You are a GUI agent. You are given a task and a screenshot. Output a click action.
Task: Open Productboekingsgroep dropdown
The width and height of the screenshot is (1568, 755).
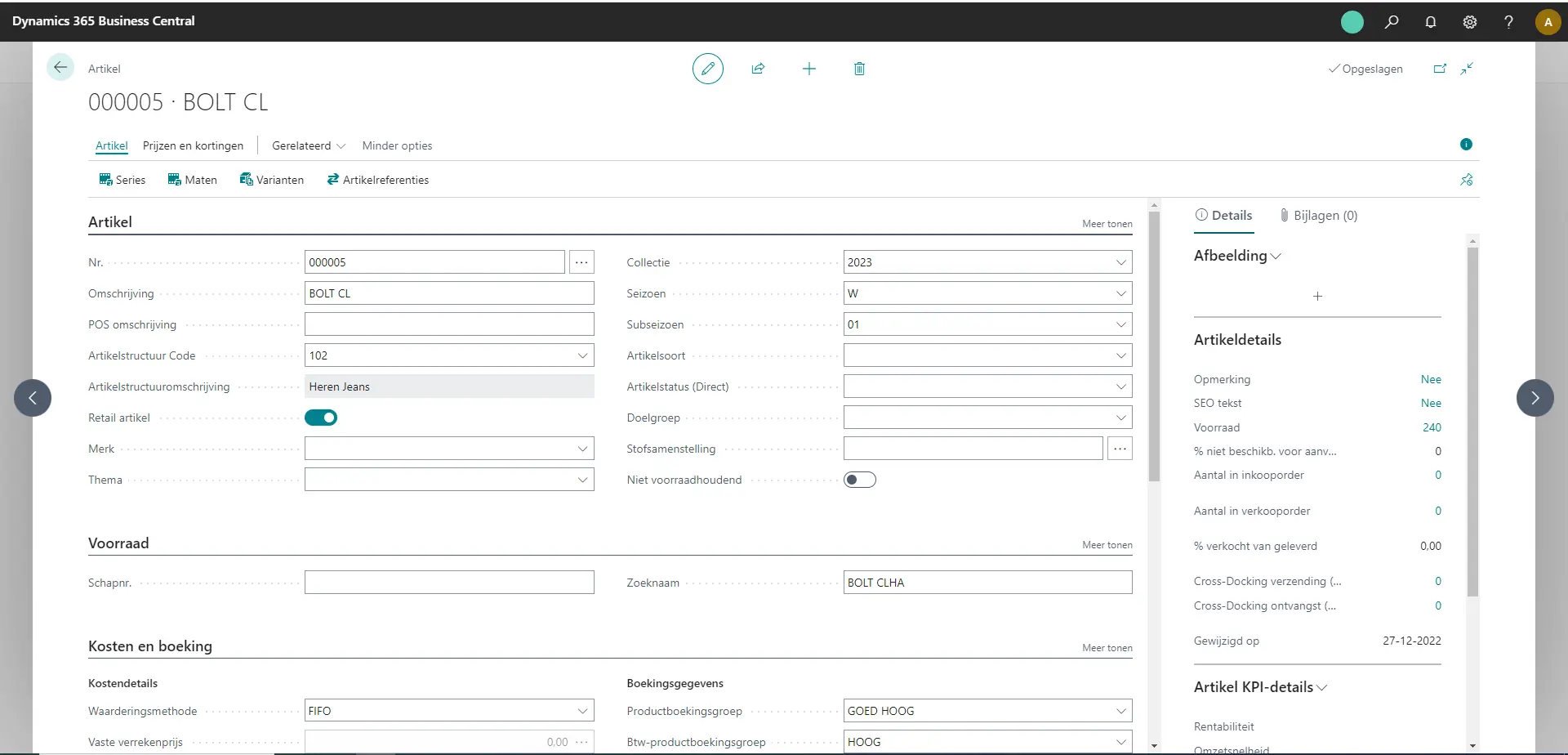point(1120,711)
